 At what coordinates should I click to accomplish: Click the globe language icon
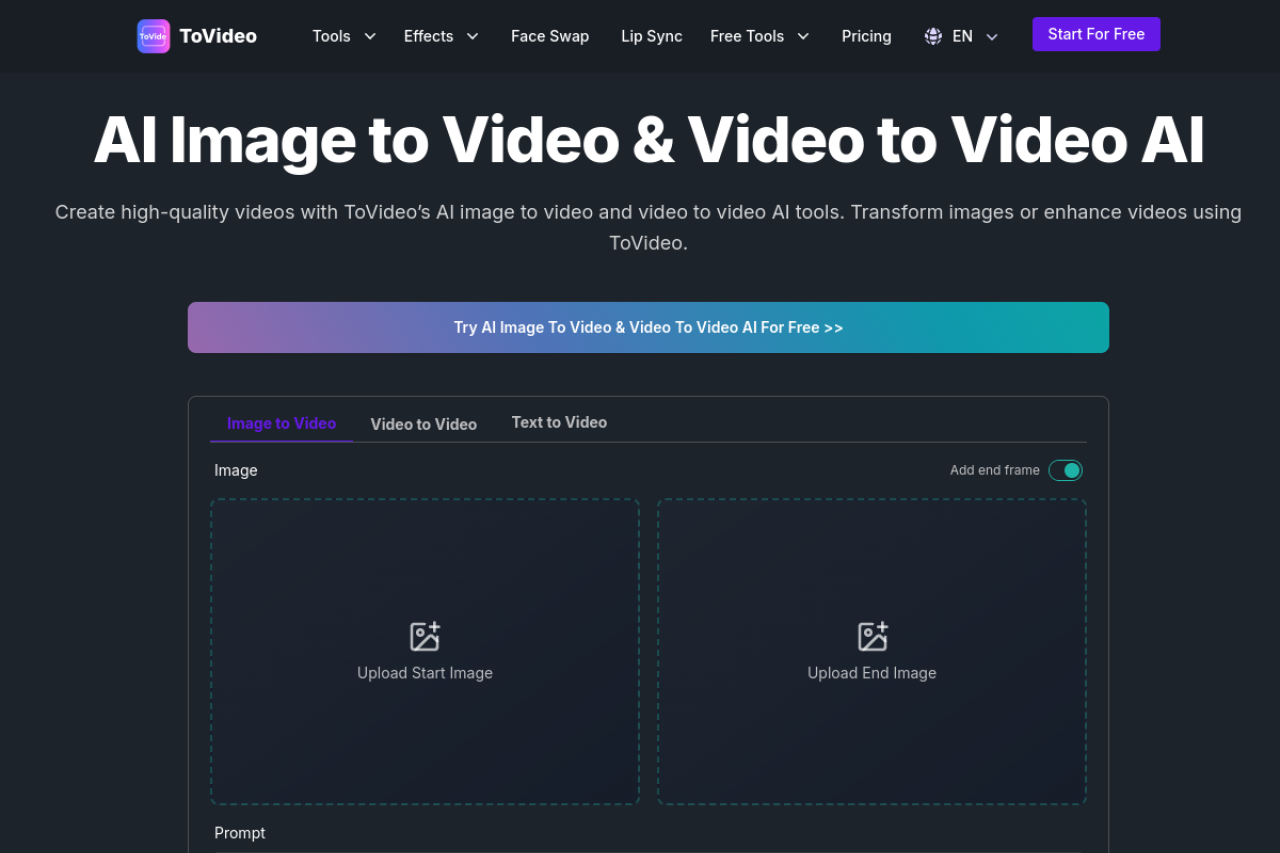[933, 36]
